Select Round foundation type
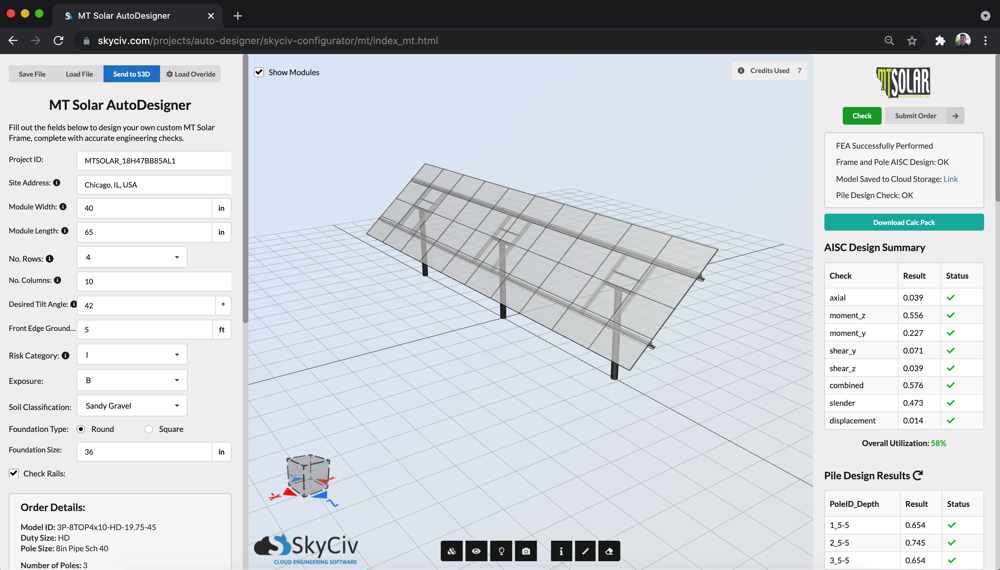 point(81,429)
